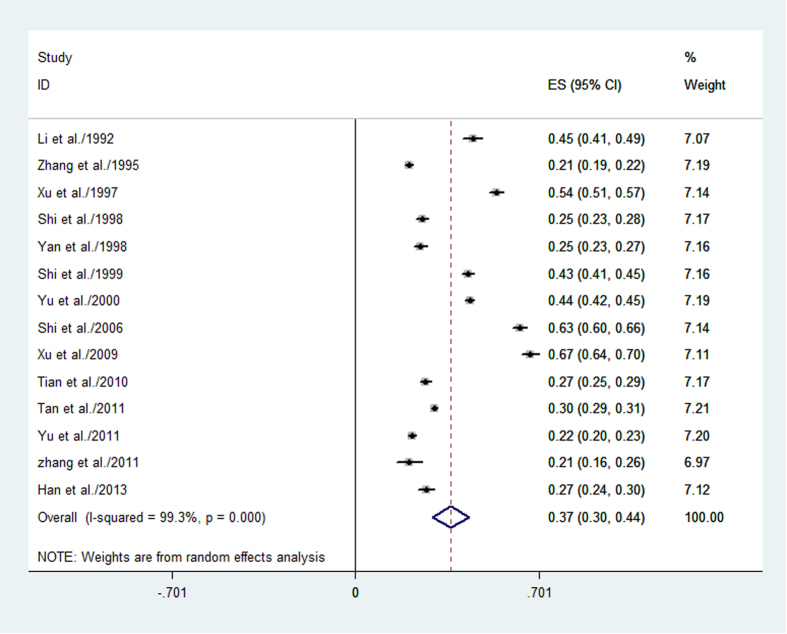Click the 'Xu et al./2009' study label
Screen dimensions: 787x634
[78, 354]
